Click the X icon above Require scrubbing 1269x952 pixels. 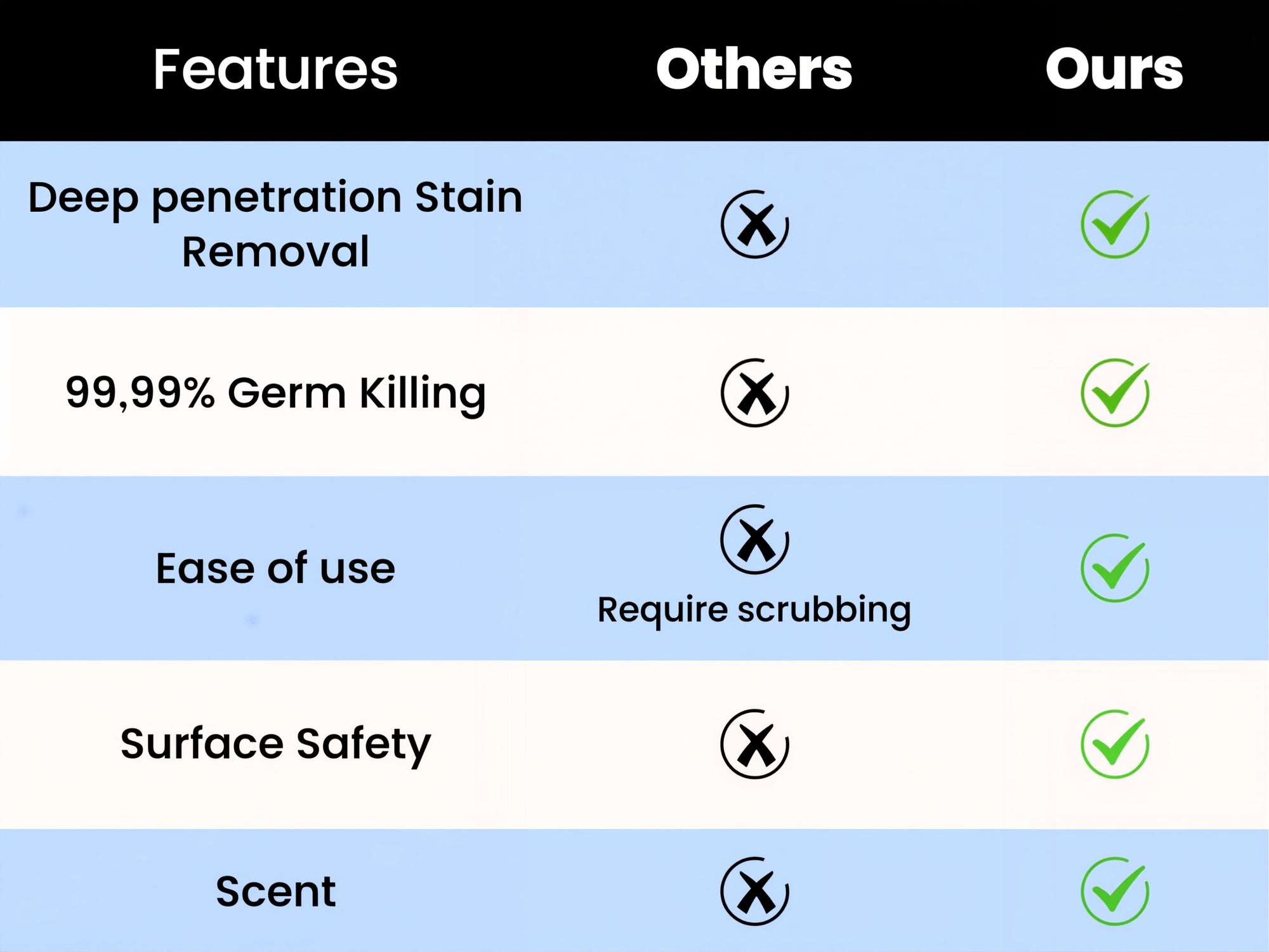tap(754, 540)
